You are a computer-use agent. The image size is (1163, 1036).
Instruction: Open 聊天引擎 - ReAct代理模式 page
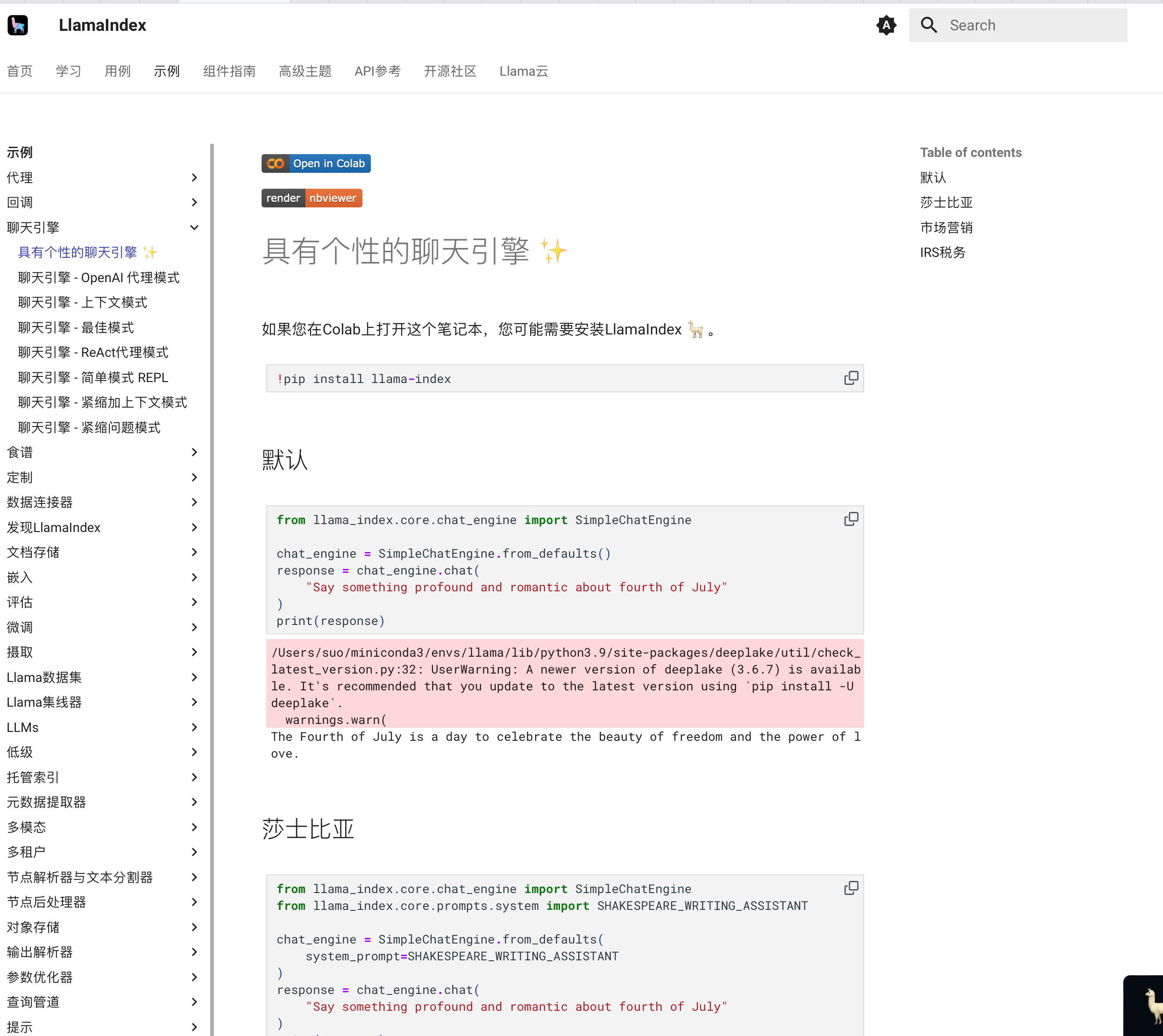[93, 352]
